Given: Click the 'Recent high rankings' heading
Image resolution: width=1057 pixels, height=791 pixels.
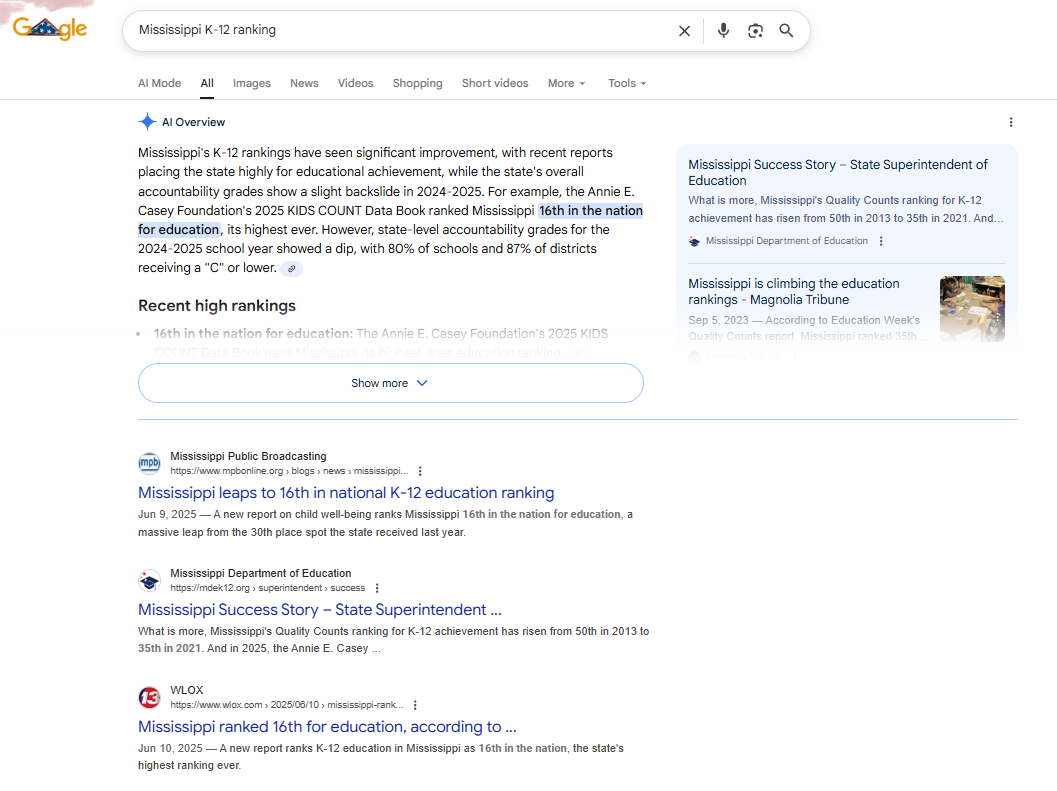Looking at the screenshot, I should pos(217,305).
